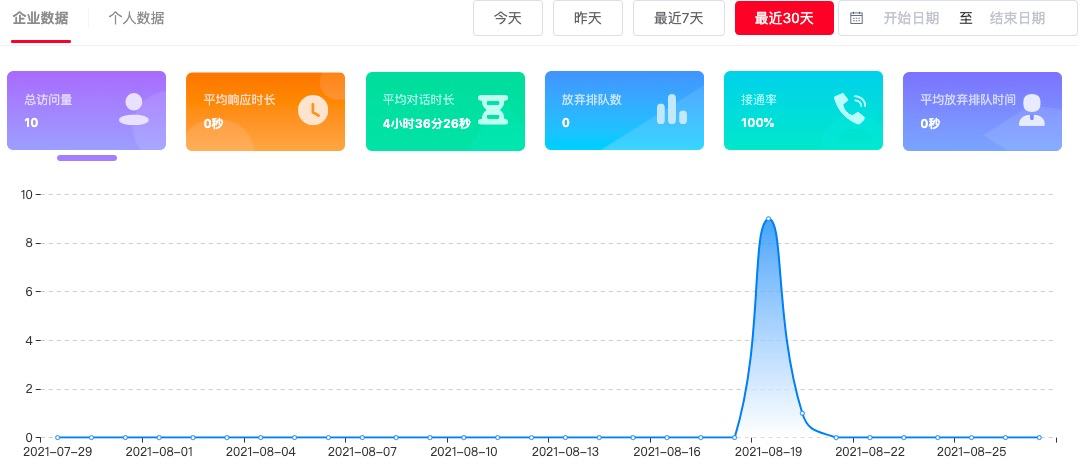
Task: Click the chart data point at value 1
Action: 802,413
